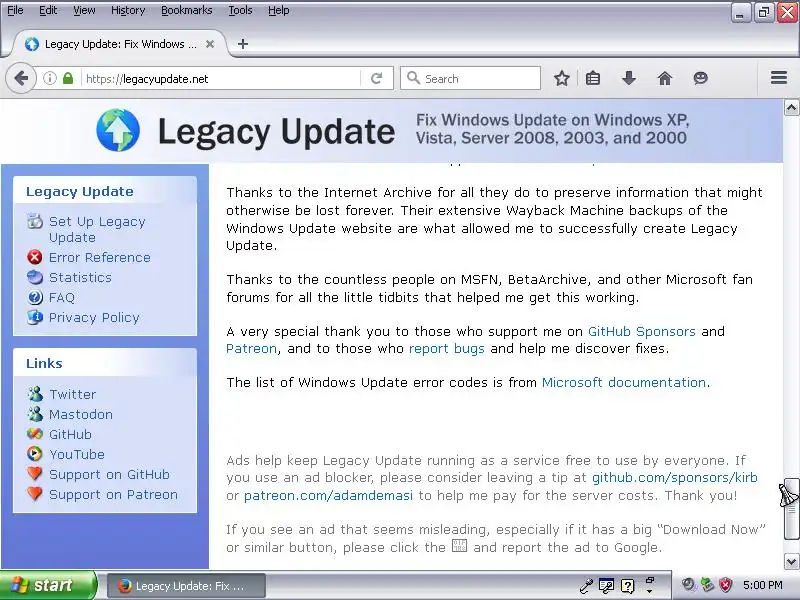Click the GitHub butterfly icon
Image resolution: width=800 pixels, height=600 pixels.
(35, 434)
